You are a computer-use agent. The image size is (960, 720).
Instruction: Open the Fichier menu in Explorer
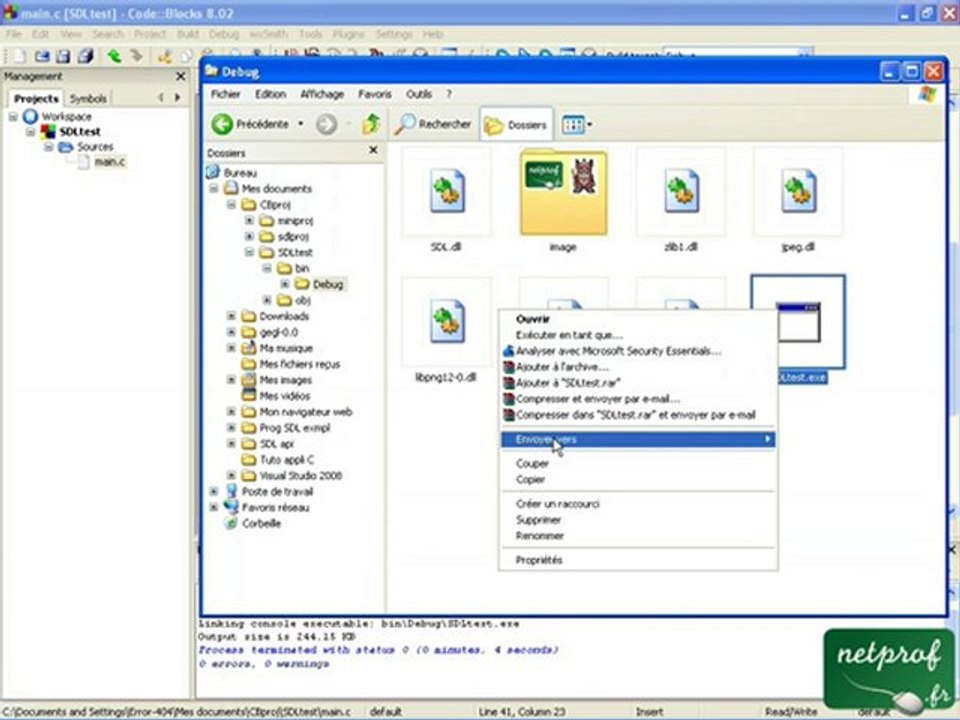coord(225,94)
